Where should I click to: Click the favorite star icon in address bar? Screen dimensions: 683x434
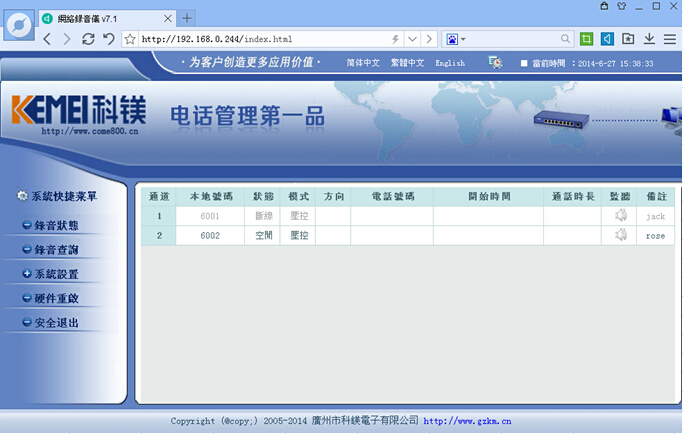(130, 39)
